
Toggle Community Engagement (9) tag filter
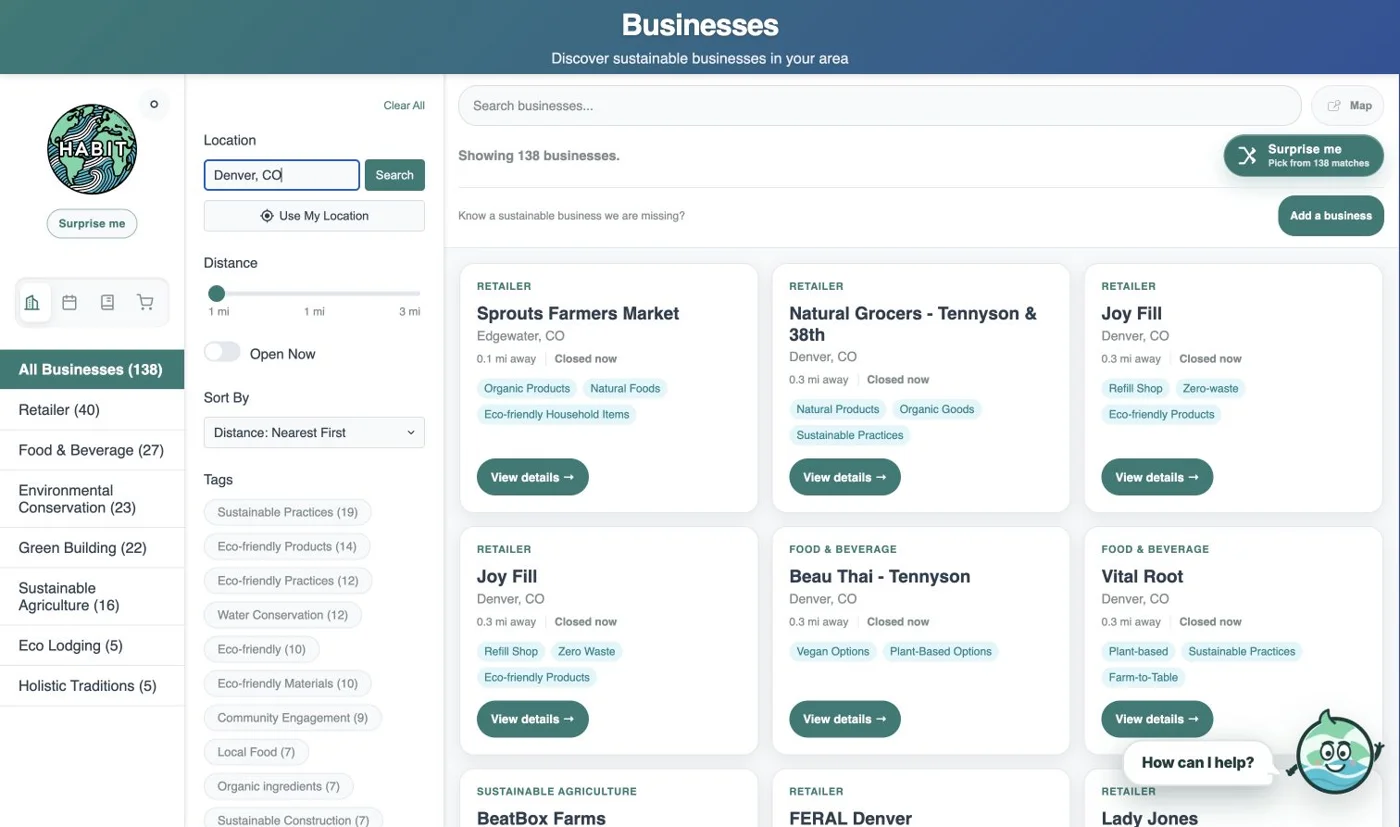click(x=292, y=718)
